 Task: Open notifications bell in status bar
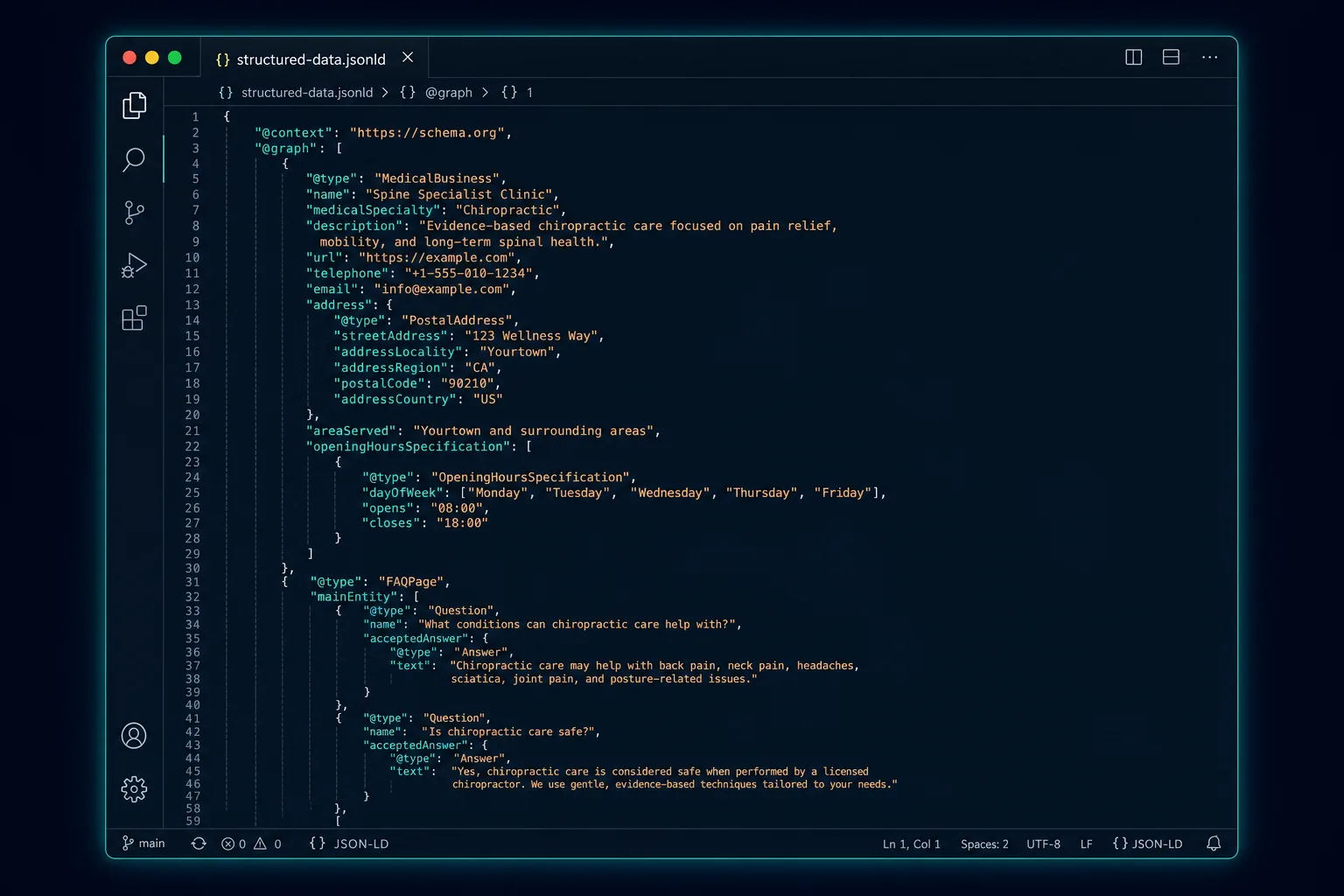(x=1214, y=843)
